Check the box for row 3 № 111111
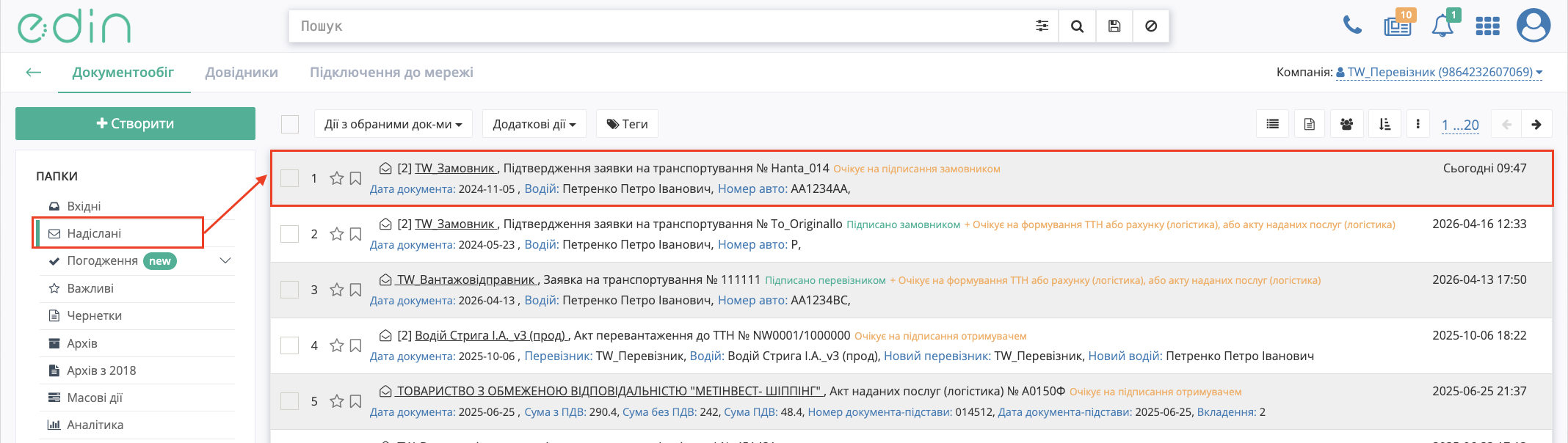 pyautogui.click(x=290, y=290)
